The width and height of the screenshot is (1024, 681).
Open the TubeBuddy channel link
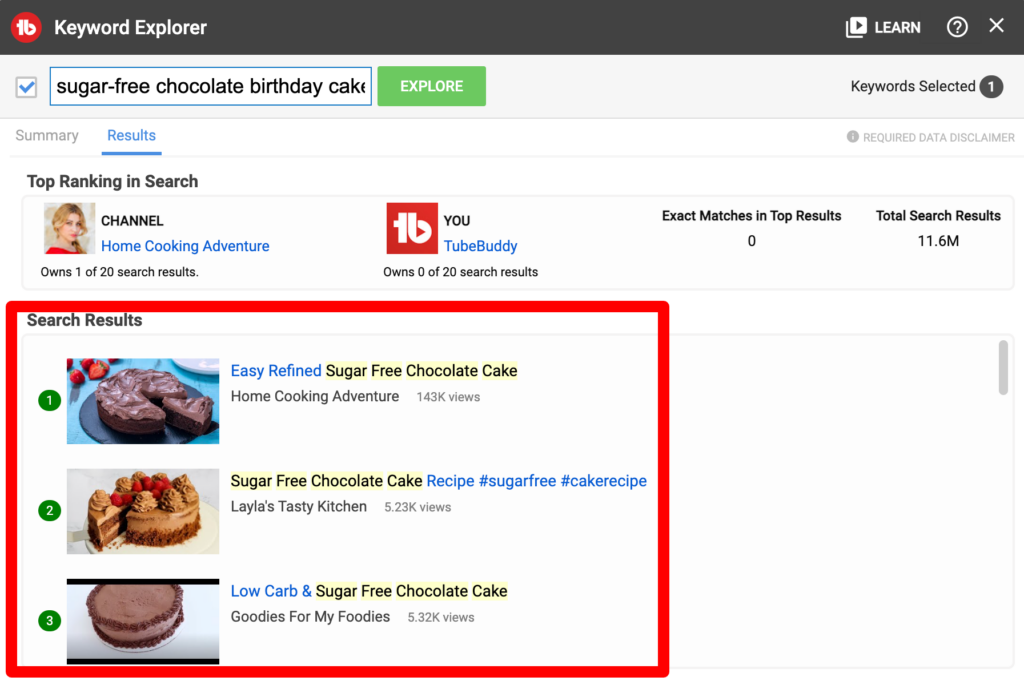click(x=480, y=246)
